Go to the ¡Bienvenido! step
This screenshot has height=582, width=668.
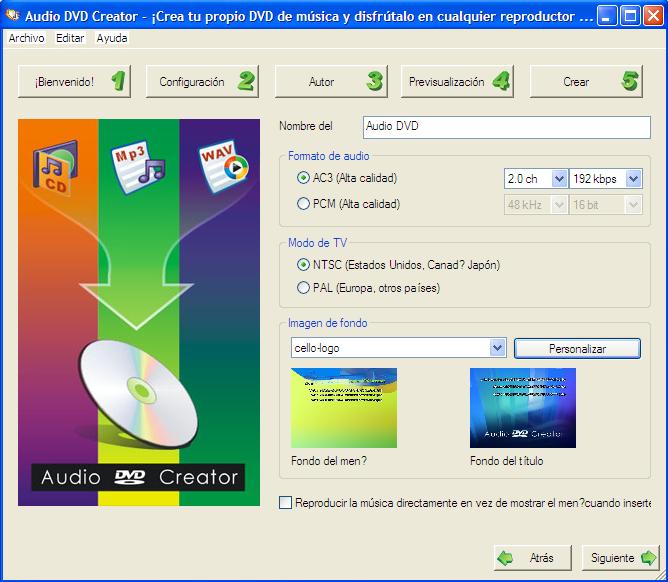74,81
